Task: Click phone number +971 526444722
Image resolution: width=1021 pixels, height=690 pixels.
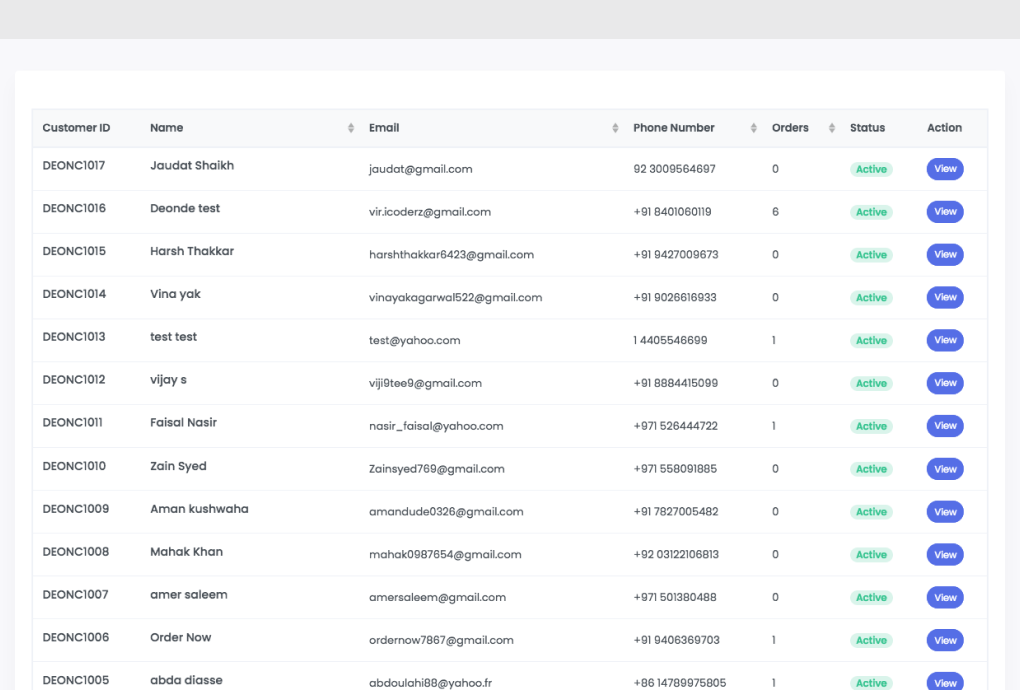Action: [x=676, y=426]
